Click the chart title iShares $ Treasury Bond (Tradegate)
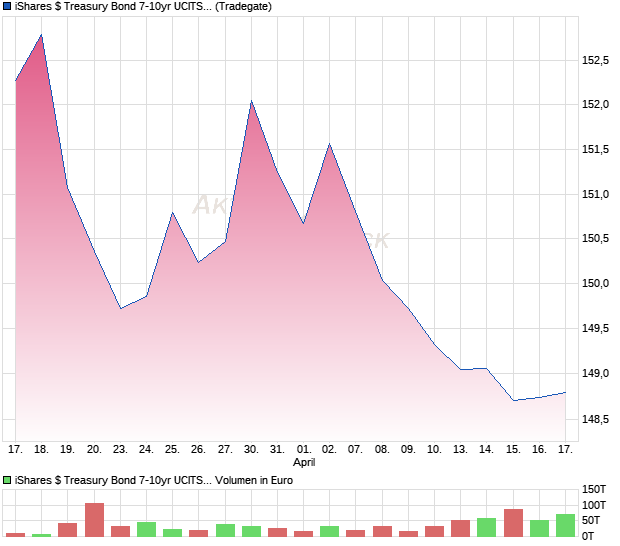620x546 pixels. pyautogui.click(x=143, y=6)
